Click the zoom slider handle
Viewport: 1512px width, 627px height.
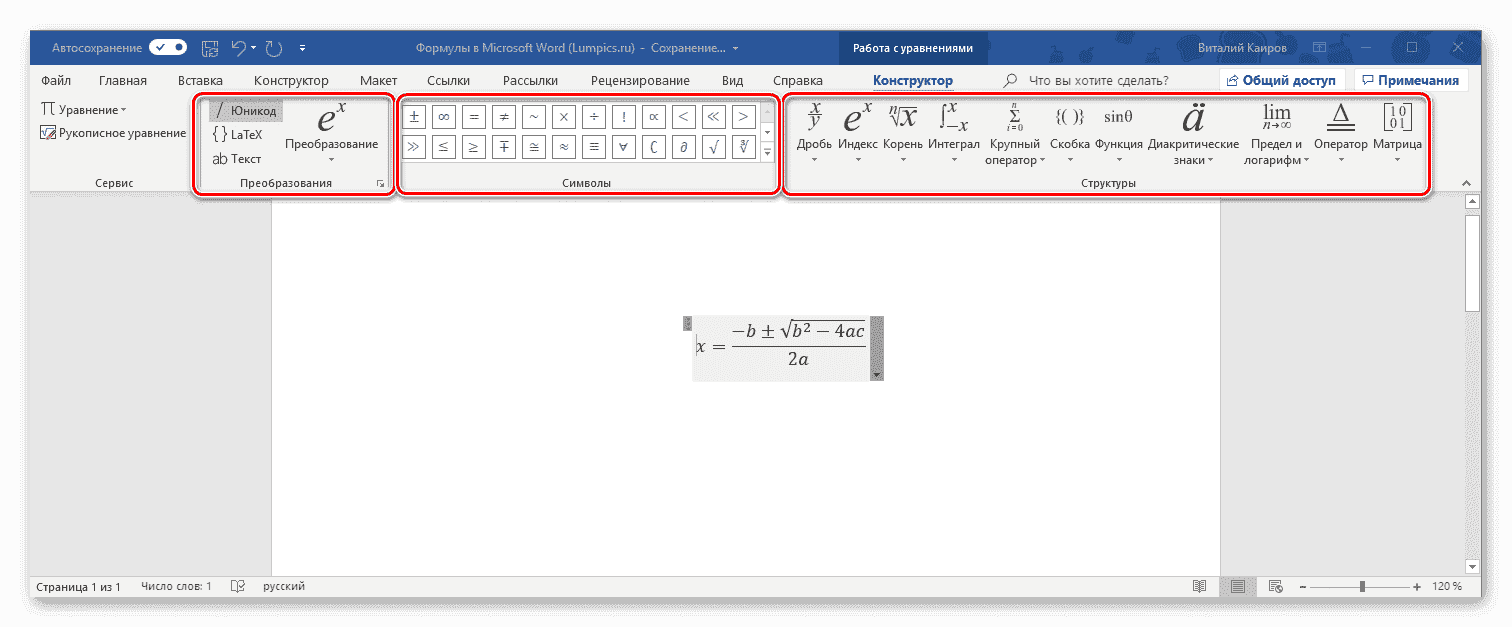1362,586
